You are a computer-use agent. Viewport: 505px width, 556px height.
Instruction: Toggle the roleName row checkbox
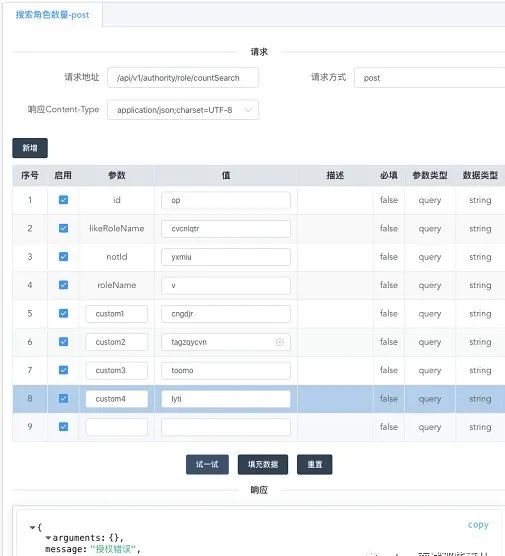[63, 285]
